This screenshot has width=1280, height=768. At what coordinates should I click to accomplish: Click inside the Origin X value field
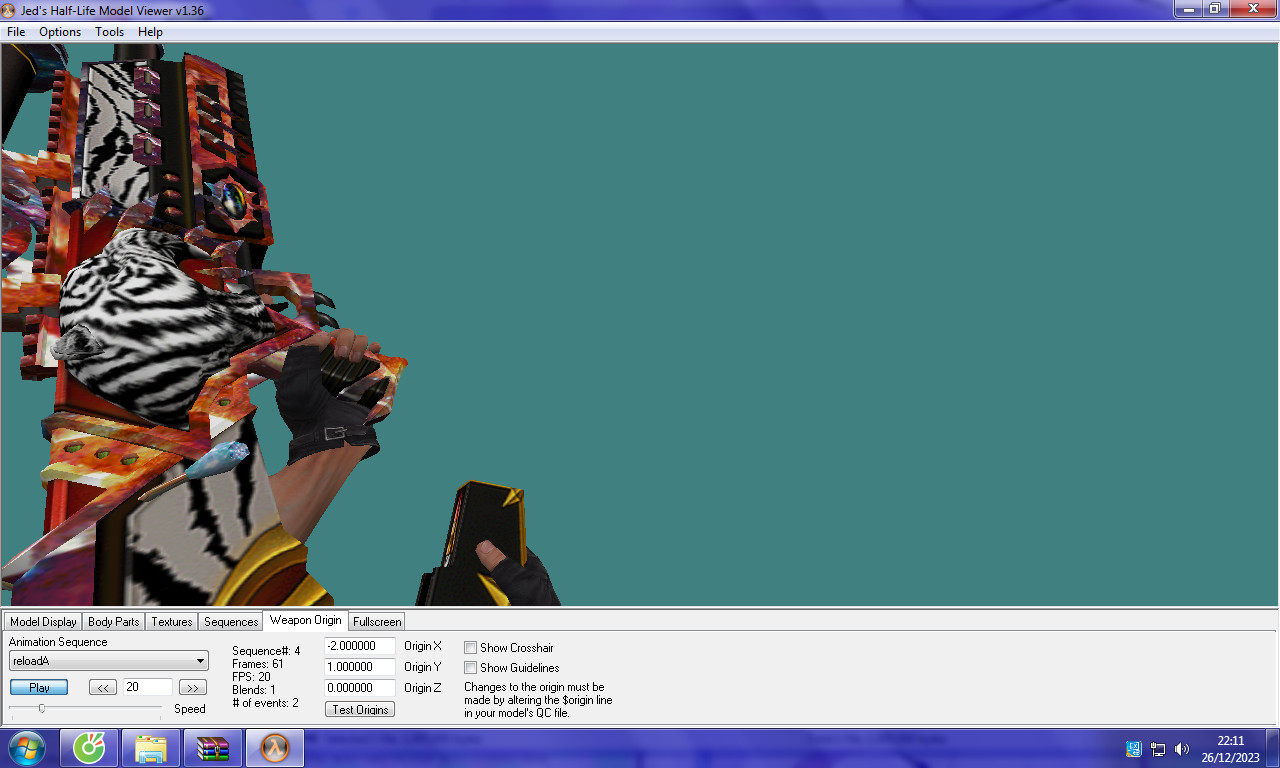click(x=359, y=645)
